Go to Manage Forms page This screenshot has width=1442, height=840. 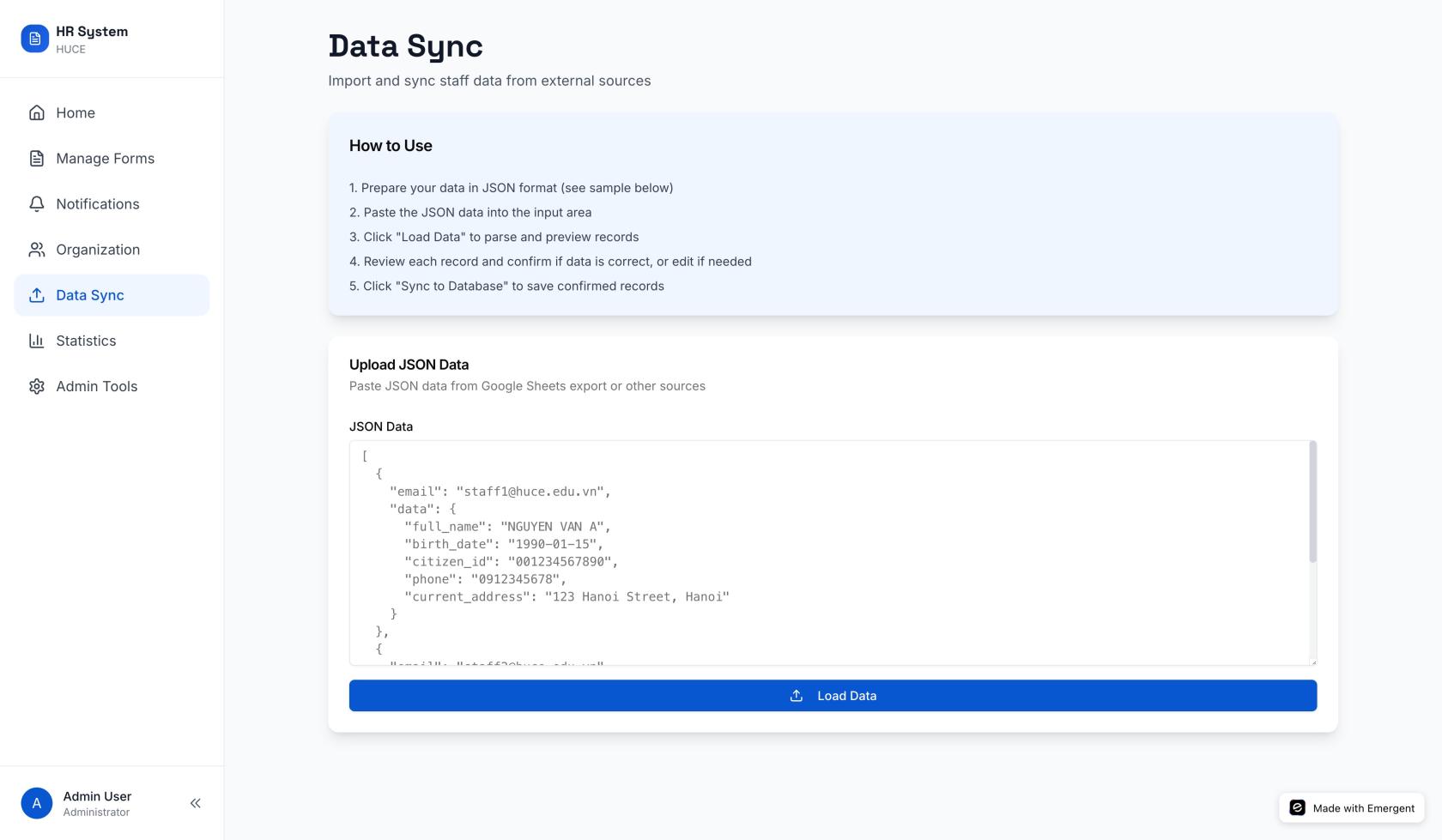coord(105,158)
